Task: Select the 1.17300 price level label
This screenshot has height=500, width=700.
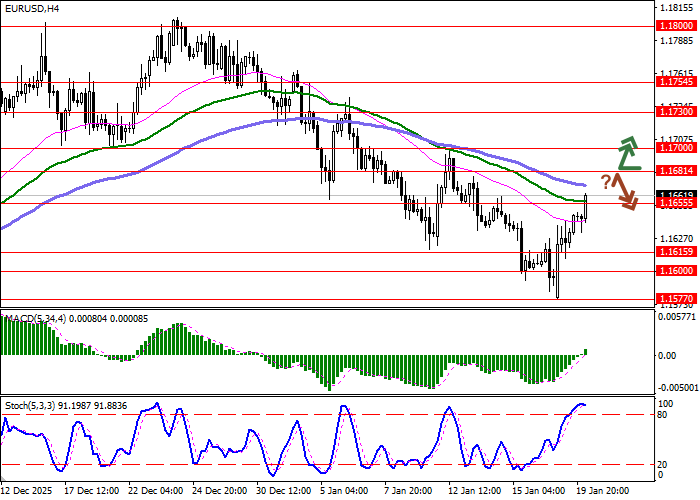Action: 676,114
